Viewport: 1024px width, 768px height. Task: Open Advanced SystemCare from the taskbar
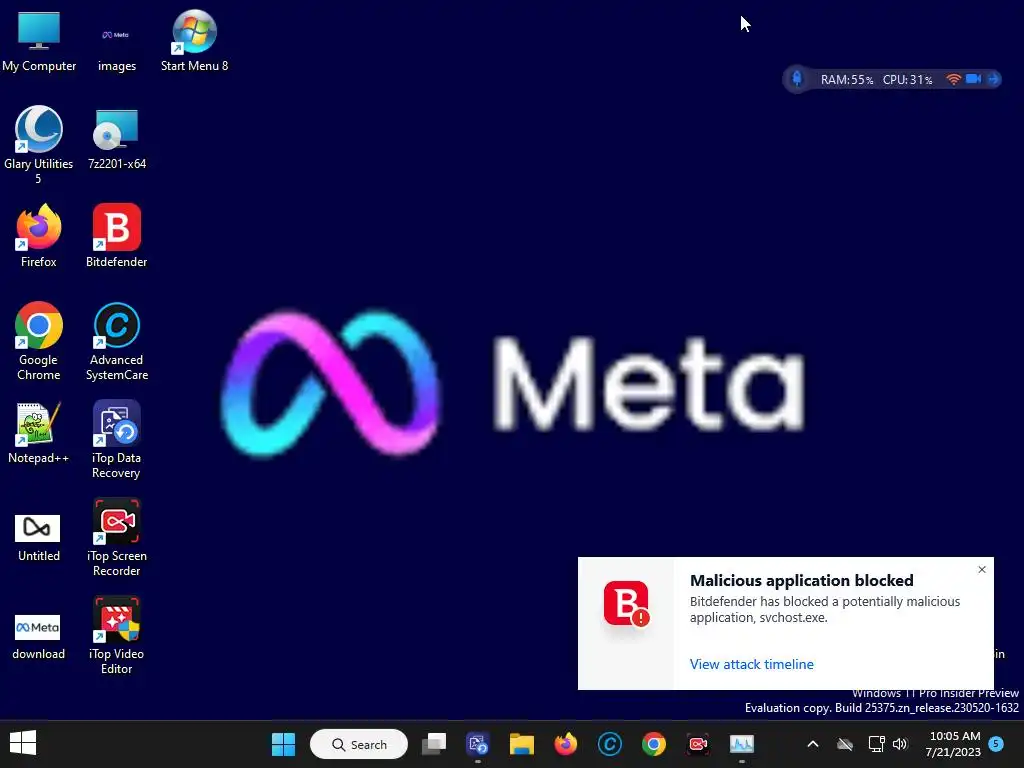click(x=609, y=744)
